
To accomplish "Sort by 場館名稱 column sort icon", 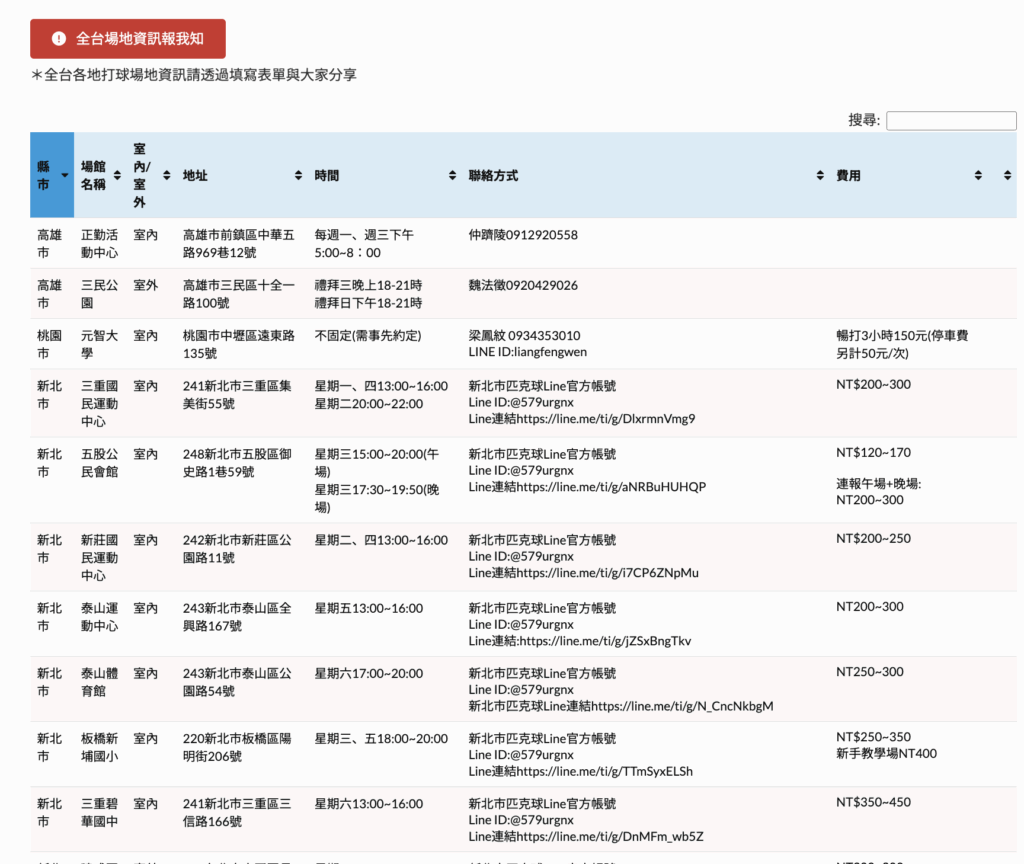I will (118, 176).
